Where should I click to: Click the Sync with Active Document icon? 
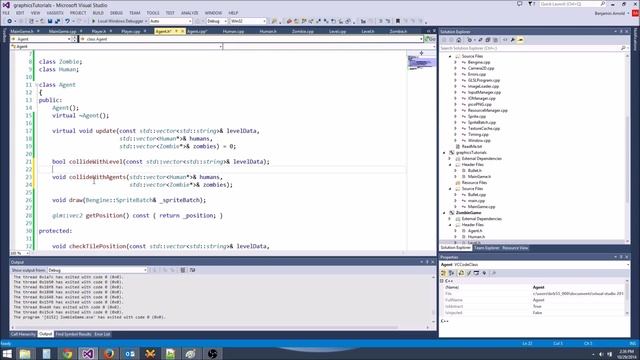480,40
